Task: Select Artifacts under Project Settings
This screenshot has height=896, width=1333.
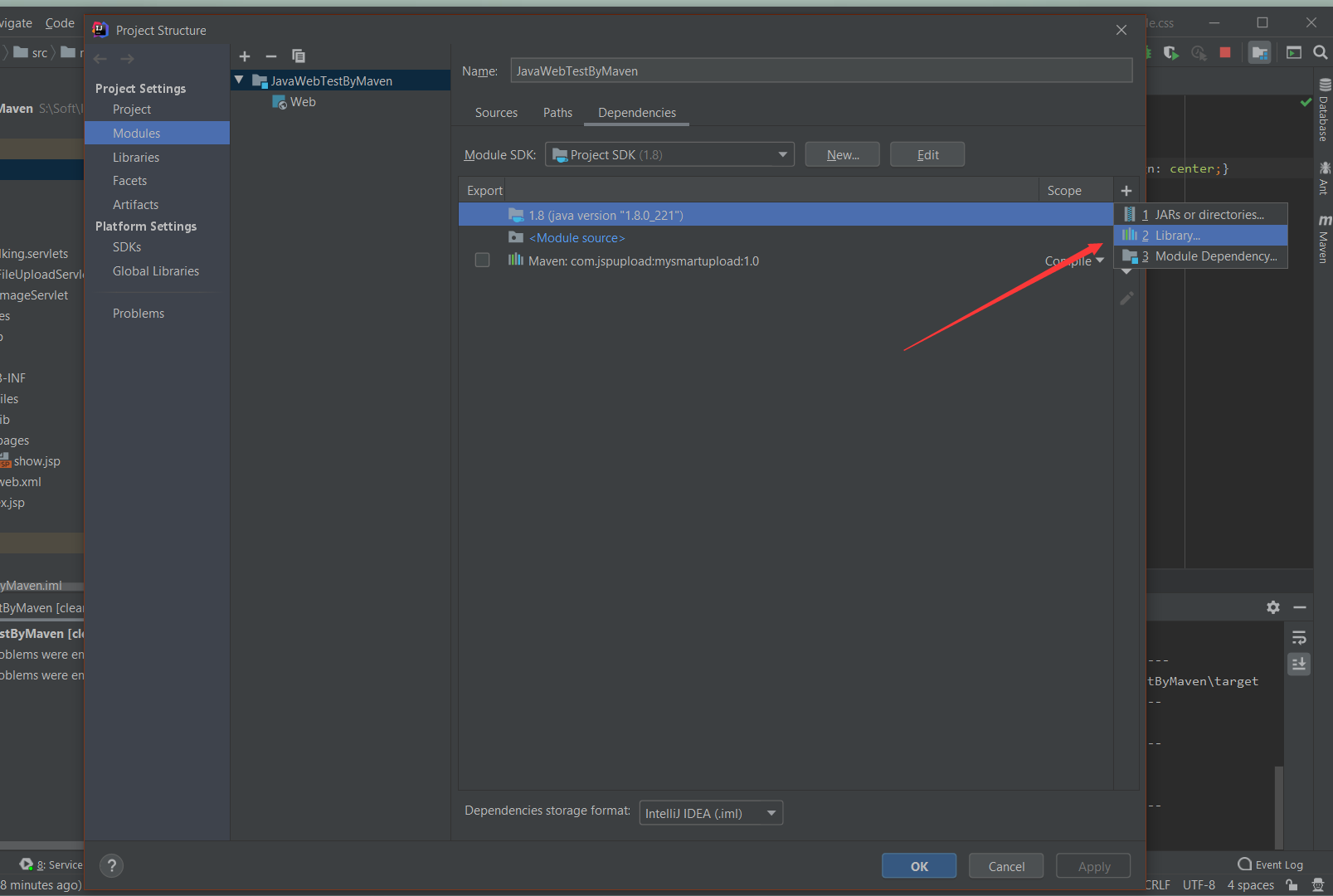Action: point(157,204)
